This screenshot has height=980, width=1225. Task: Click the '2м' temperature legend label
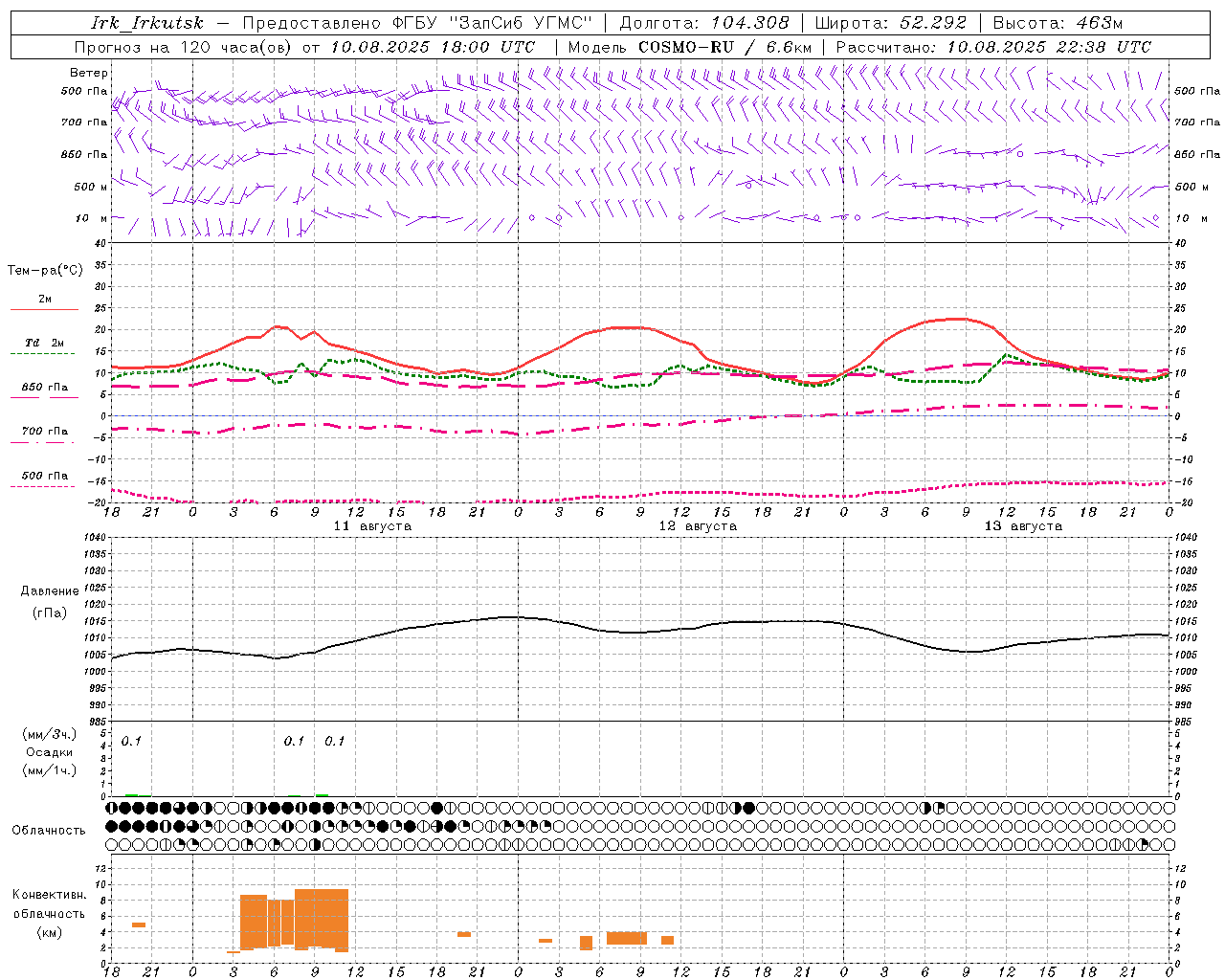45,300
